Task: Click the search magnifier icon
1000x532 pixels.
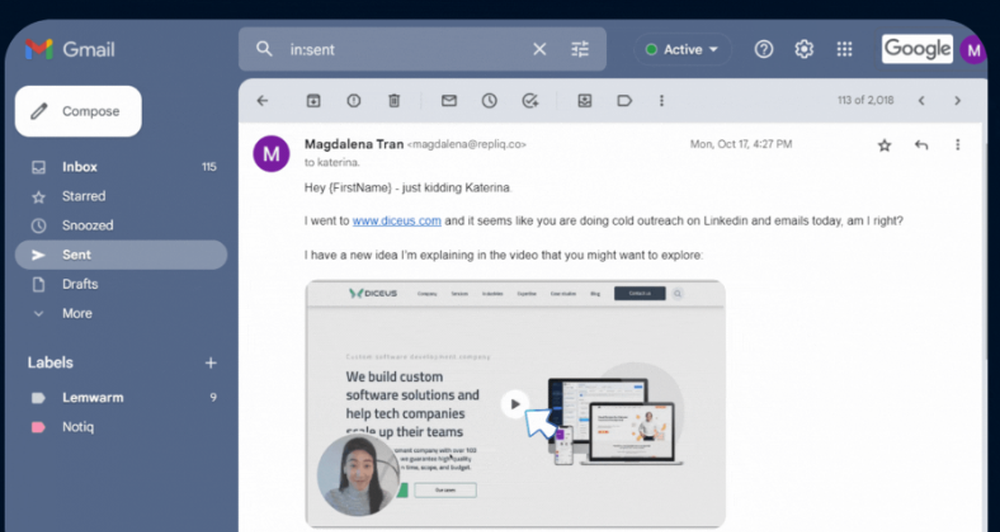Action: [x=264, y=49]
